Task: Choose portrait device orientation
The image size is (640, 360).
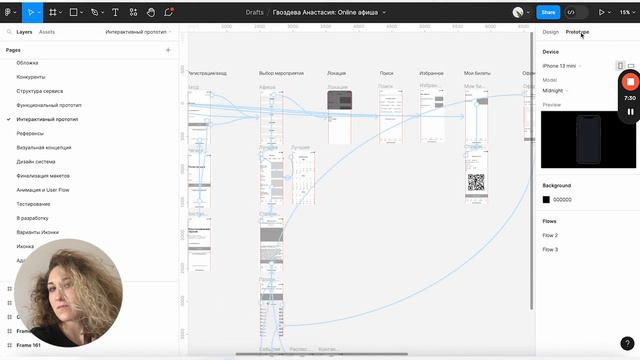Action: 620,65
